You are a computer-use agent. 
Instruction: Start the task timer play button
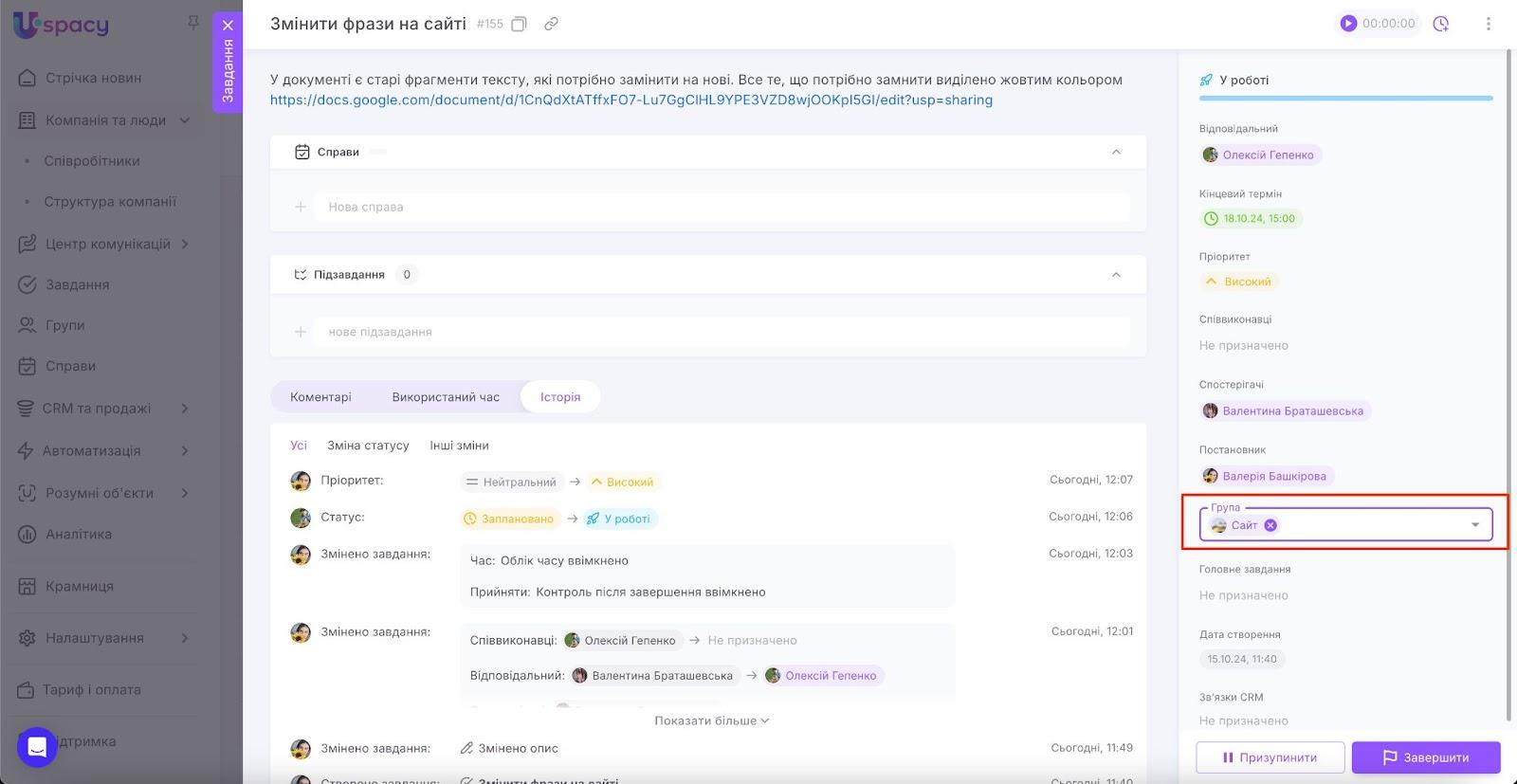click(1348, 24)
